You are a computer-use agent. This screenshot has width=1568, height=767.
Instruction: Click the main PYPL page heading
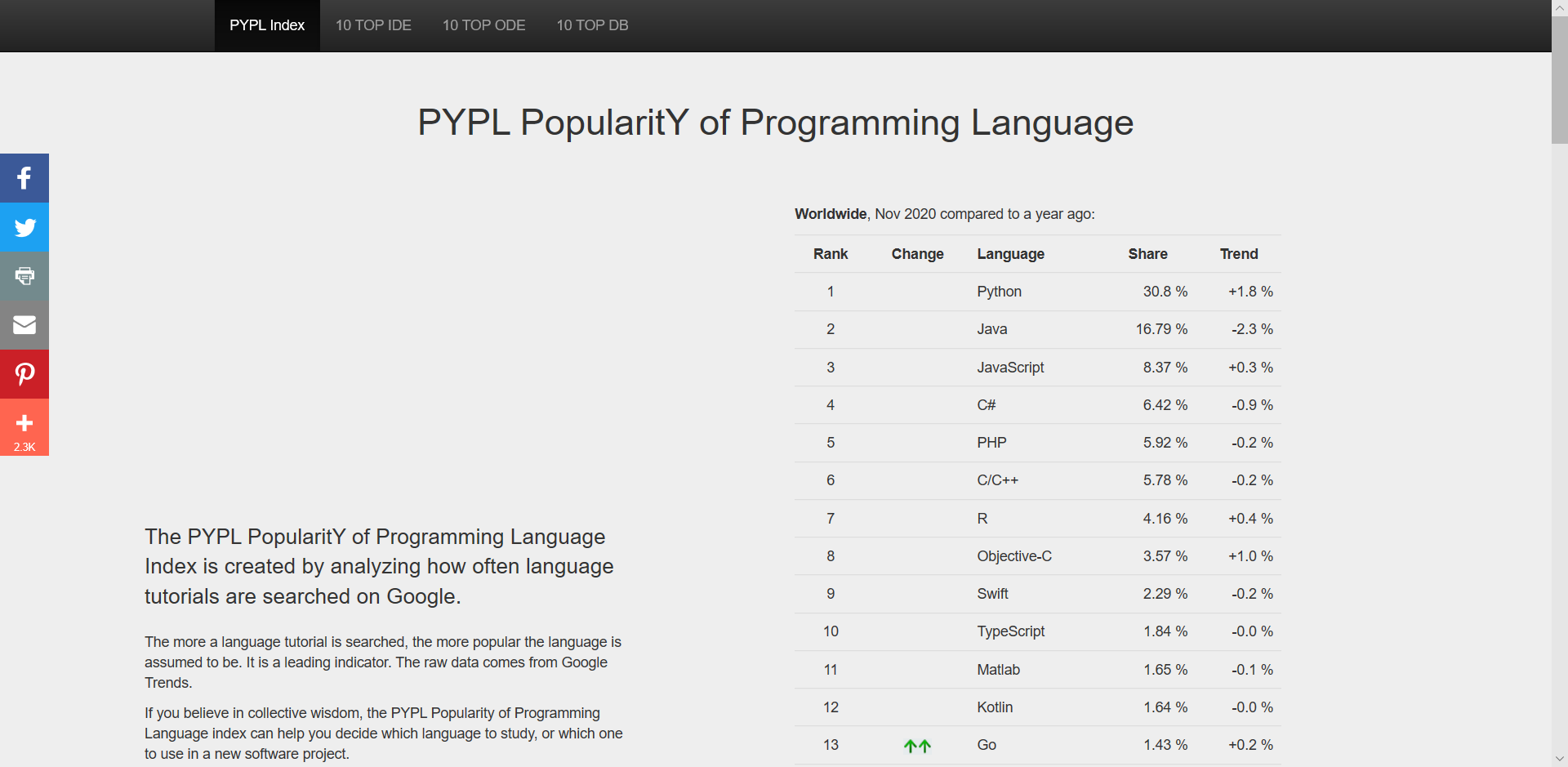click(x=775, y=123)
